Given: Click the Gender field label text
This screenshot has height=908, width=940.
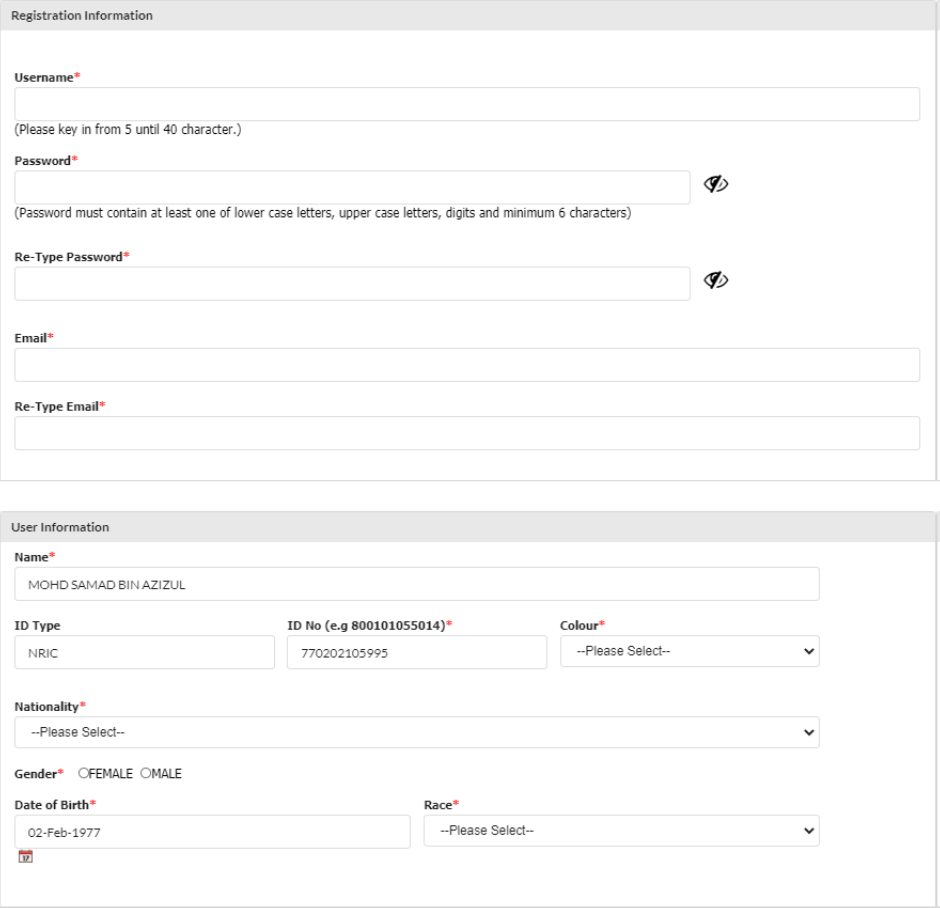Looking at the screenshot, I should pos(39,773).
